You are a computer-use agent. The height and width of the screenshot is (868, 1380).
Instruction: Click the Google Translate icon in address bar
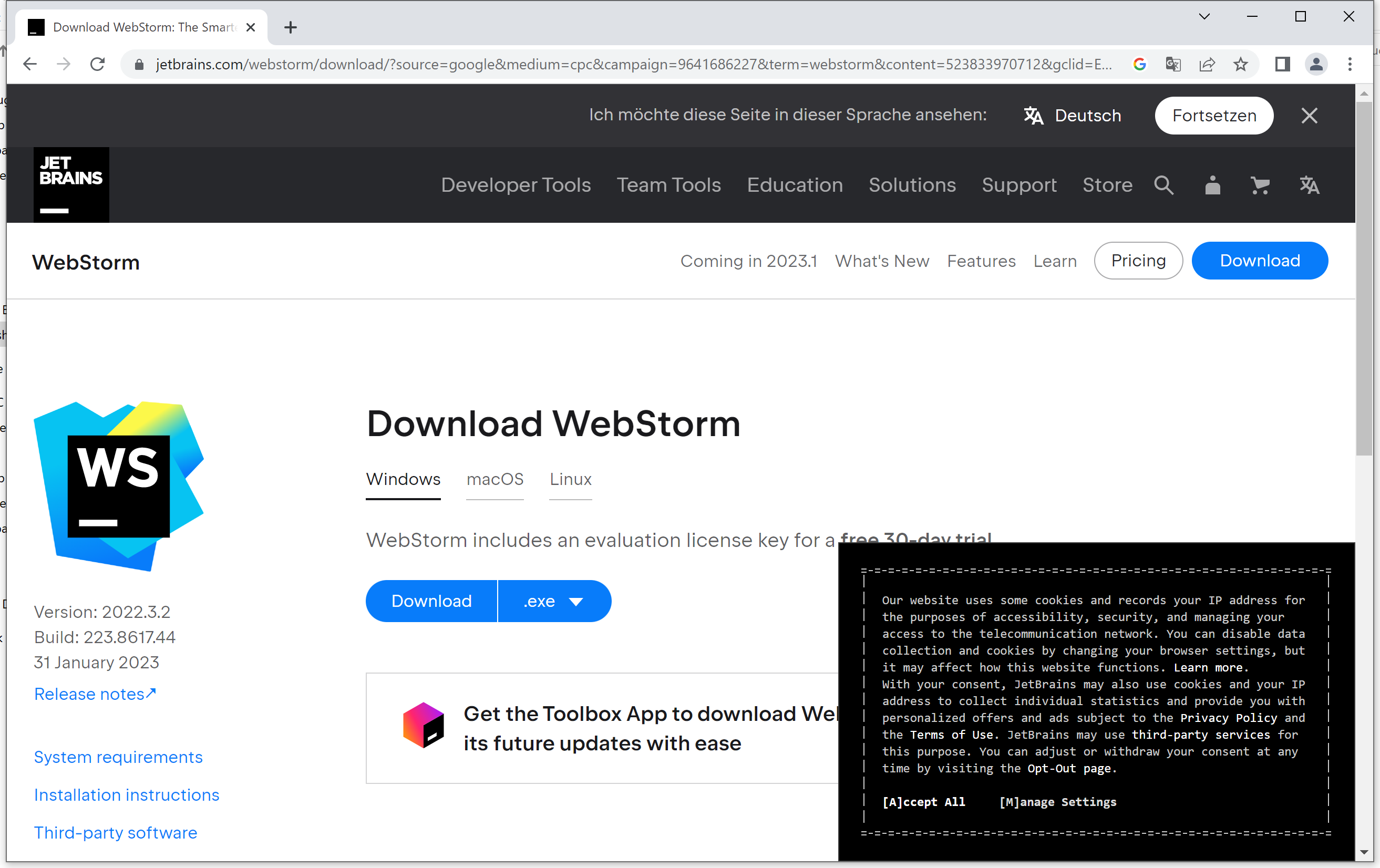point(1173,64)
